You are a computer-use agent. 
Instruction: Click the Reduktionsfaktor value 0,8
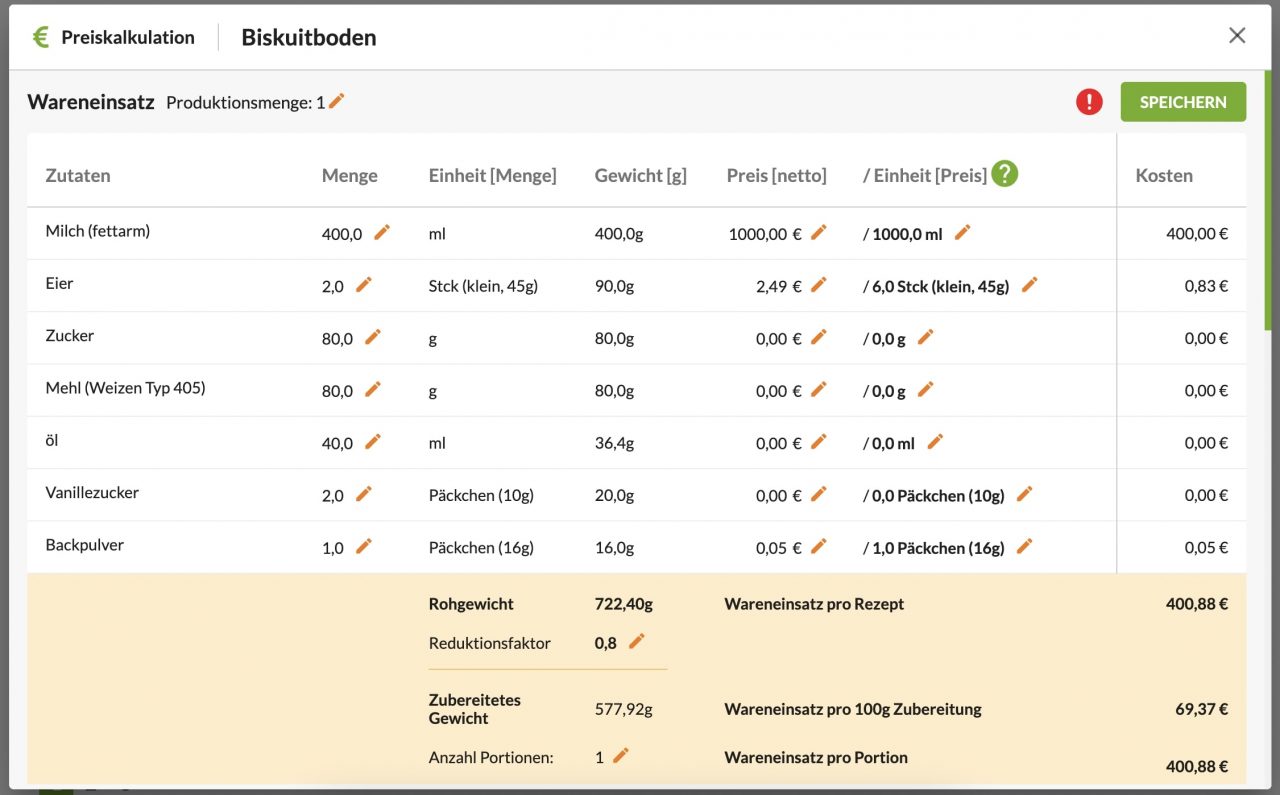(606, 643)
